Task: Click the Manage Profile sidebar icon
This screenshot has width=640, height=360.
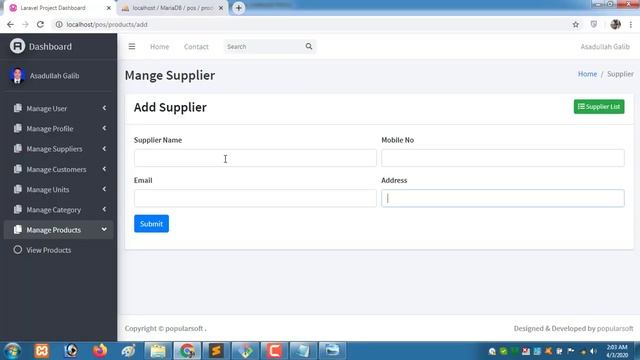Action: pos(18,128)
